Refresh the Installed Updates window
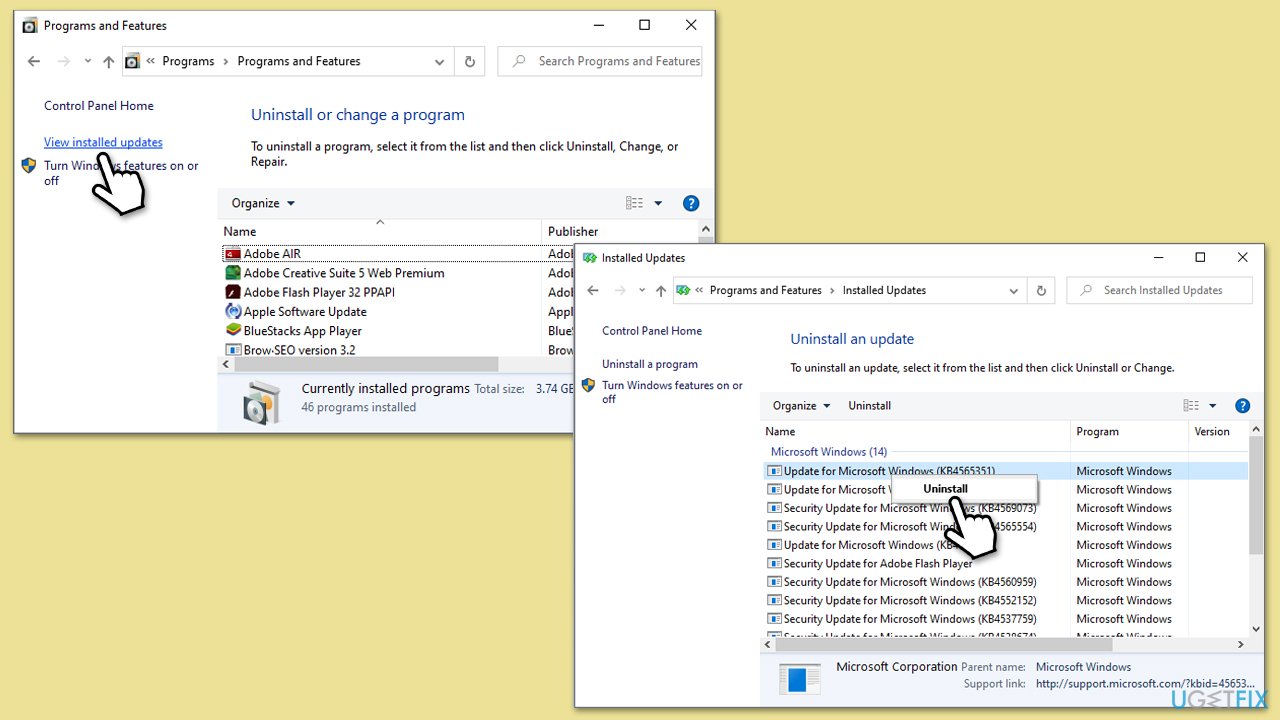The width and height of the screenshot is (1280, 720). tap(1041, 290)
